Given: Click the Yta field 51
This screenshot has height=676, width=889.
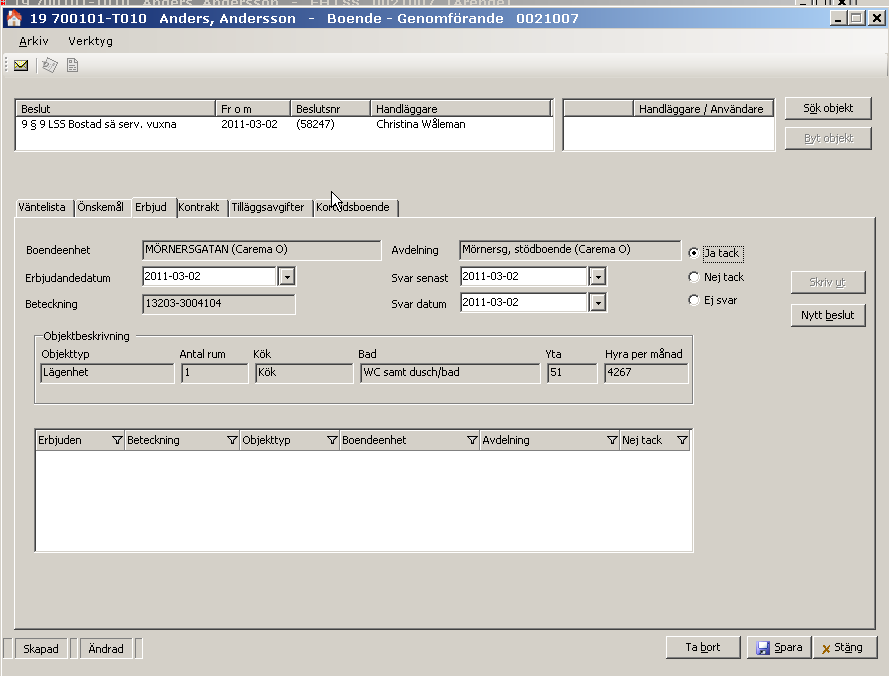Looking at the screenshot, I should (572, 373).
